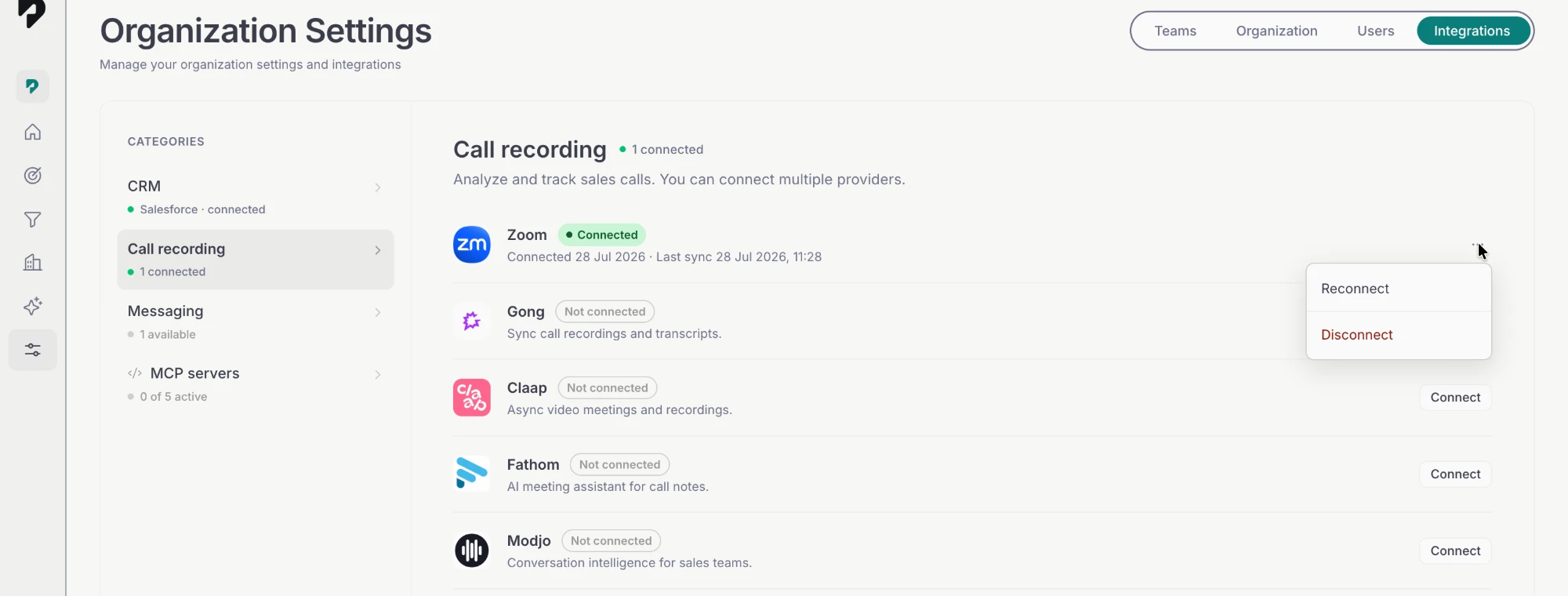Expand the Call recording category chevron
This screenshot has height=596, width=1568.
[x=378, y=250]
